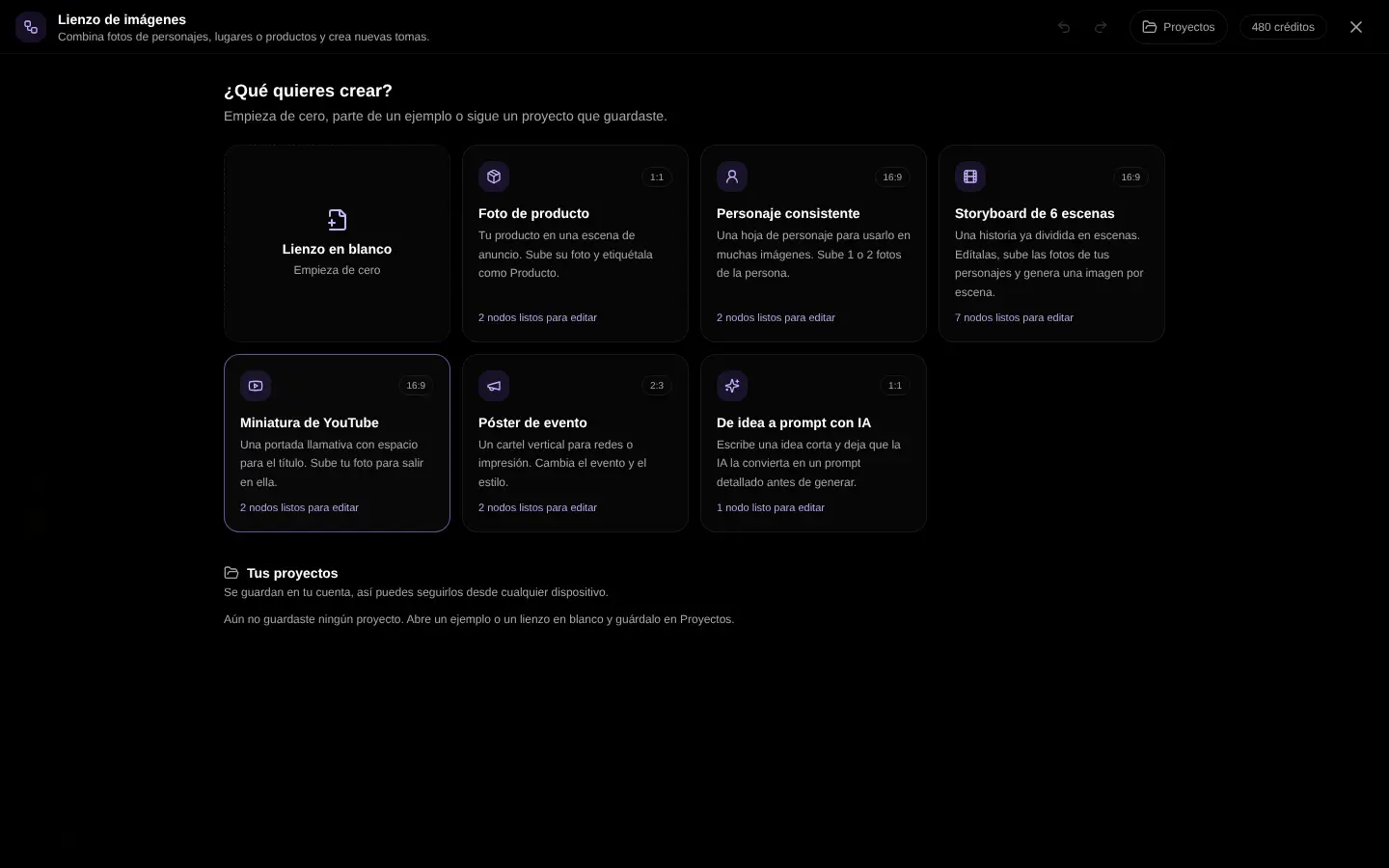This screenshot has width=1389, height=868.
Task: Click the Tus proyectos heading
Action: tap(292, 573)
